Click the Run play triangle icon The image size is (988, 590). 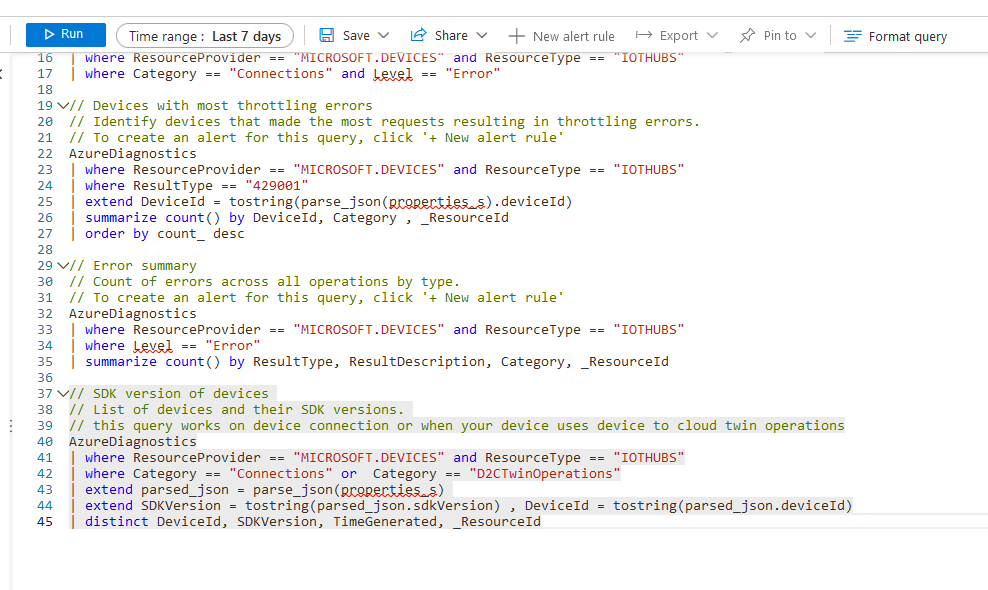pyautogui.click(x=50, y=34)
